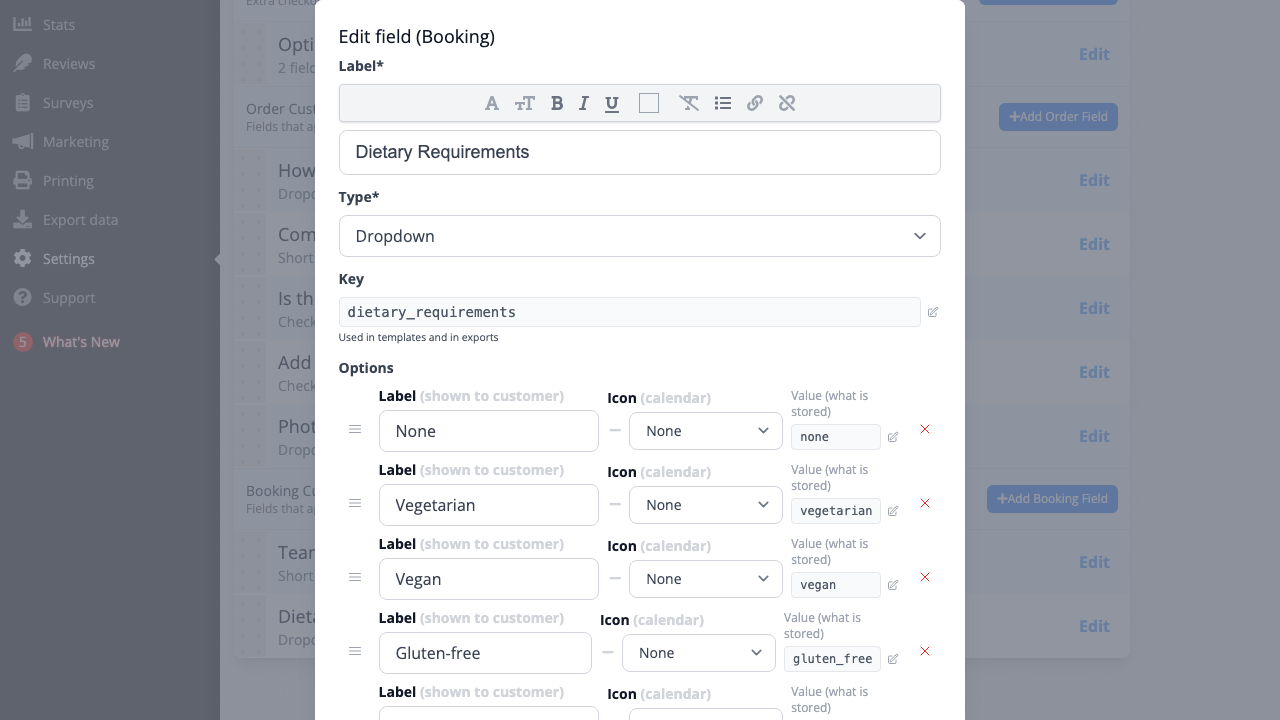Screen dimensions: 1280x720
Task: Click the edit icon next to value 'none'
Action: pyautogui.click(x=893, y=437)
